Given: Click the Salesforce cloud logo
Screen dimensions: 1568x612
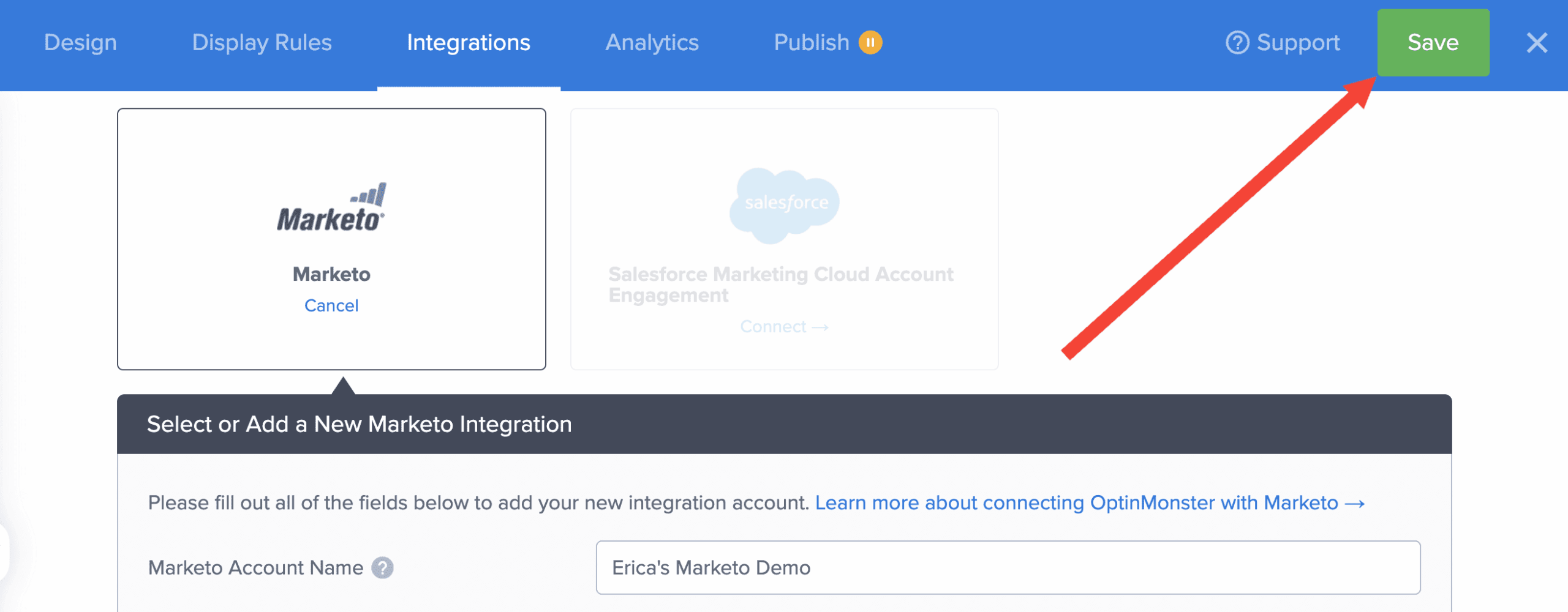Looking at the screenshot, I should (784, 205).
